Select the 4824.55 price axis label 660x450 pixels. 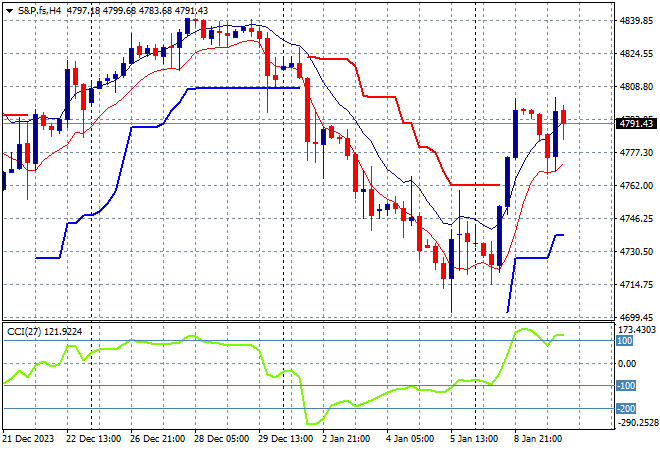pos(634,54)
